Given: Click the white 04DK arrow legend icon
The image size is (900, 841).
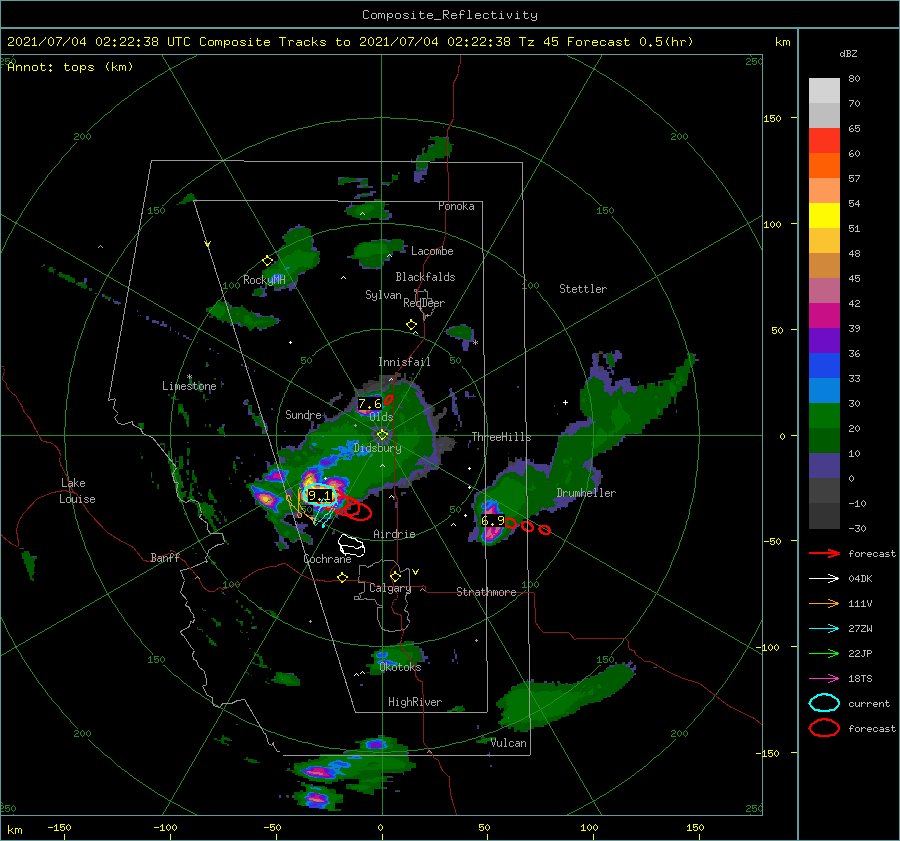Looking at the screenshot, I should click(824, 578).
